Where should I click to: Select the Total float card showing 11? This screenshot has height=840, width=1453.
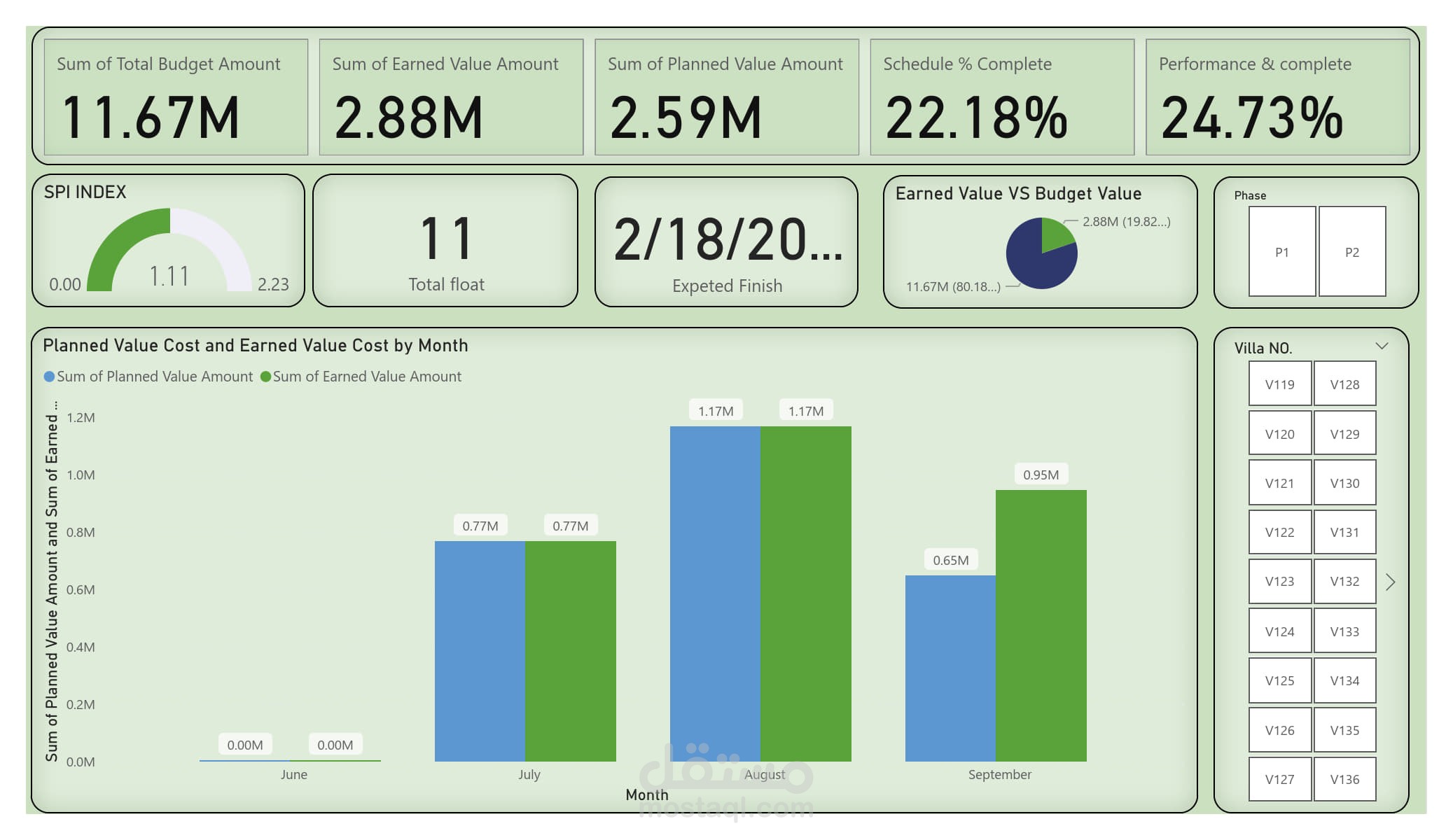tap(445, 241)
